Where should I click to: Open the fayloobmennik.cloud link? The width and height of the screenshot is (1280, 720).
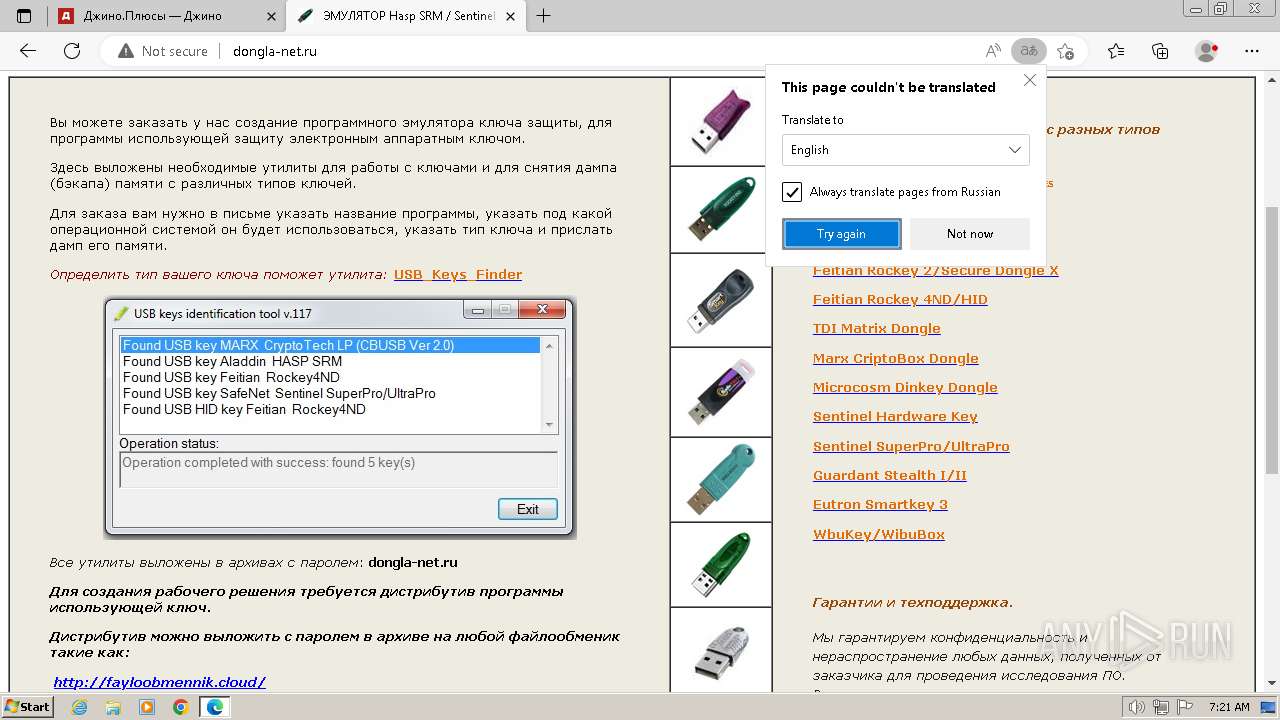(160, 682)
